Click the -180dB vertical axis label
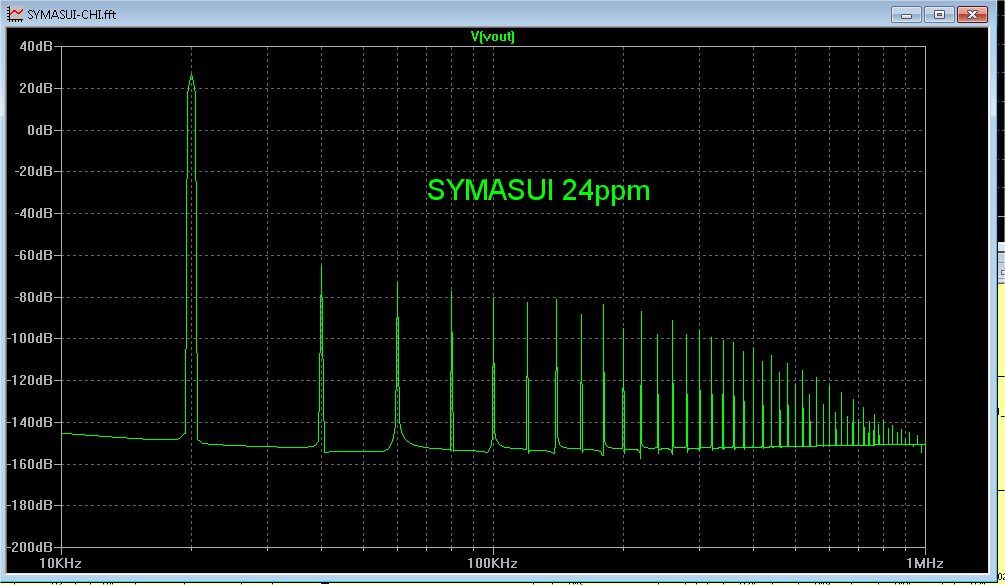Image resolution: width=1005 pixels, height=585 pixels. coord(30,506)
